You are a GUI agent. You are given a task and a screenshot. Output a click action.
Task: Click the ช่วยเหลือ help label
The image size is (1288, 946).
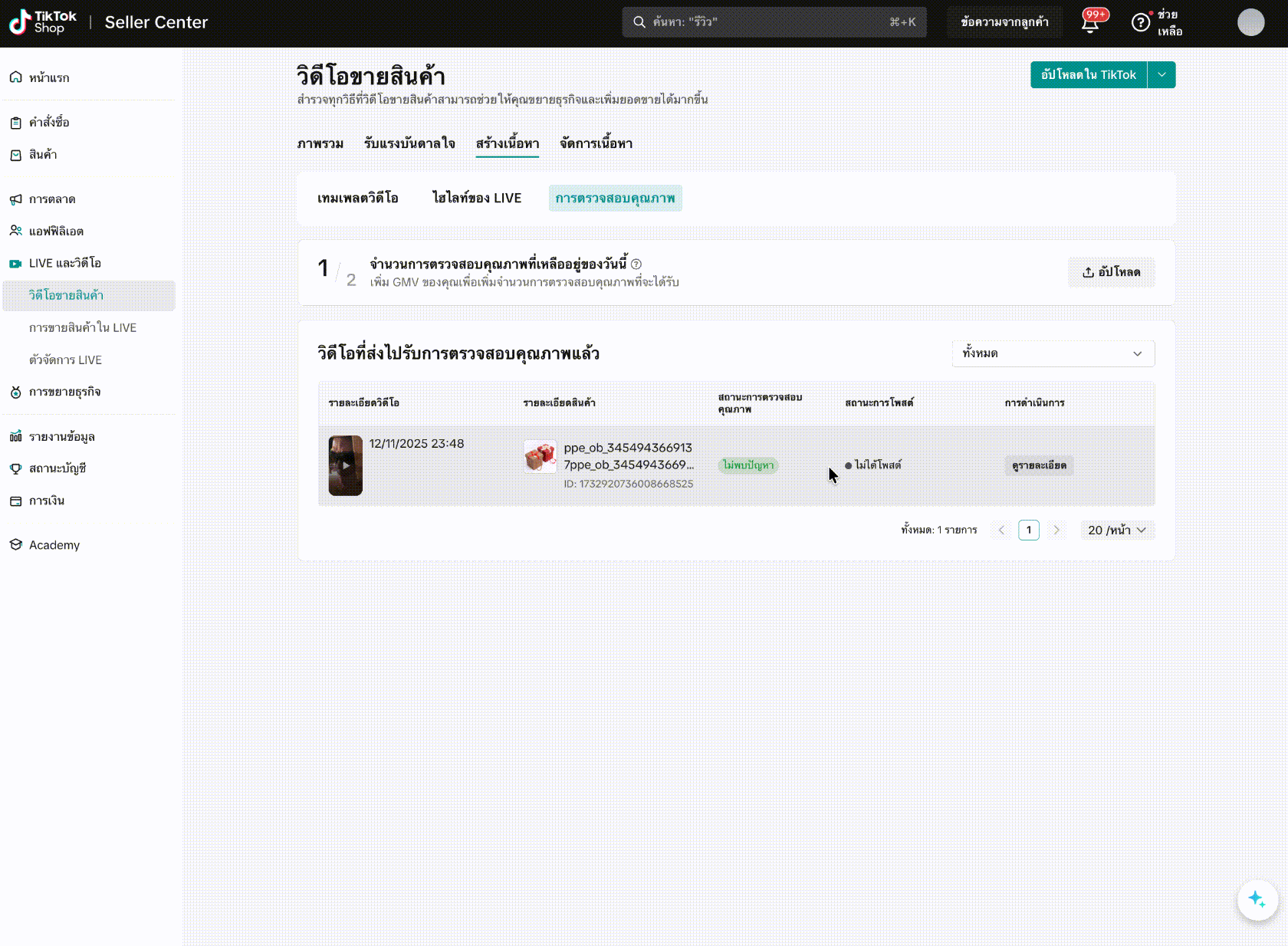1170,23
